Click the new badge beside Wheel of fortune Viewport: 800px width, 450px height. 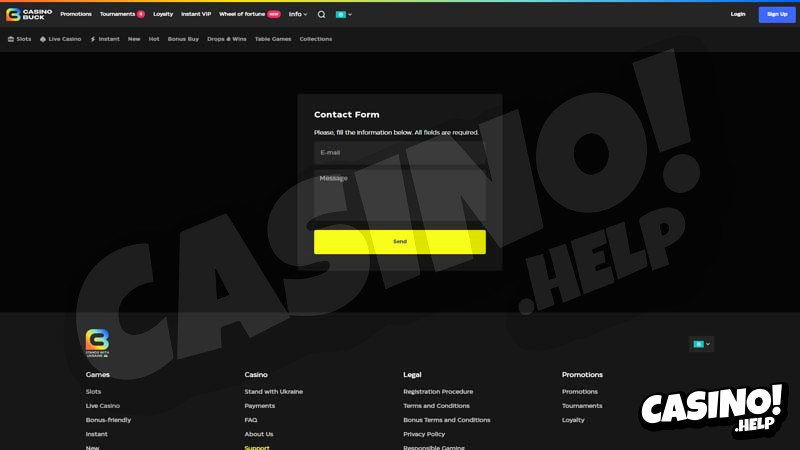(273, 14)
